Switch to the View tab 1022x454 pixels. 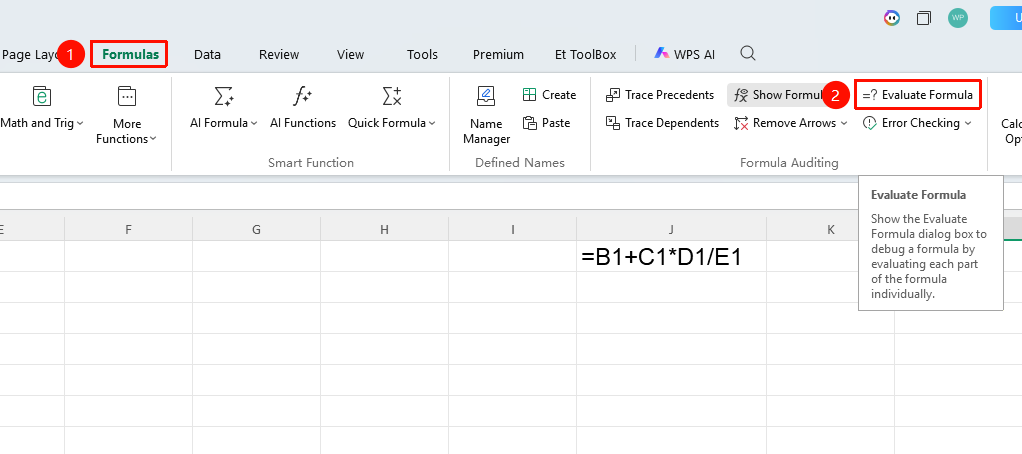[x=351, y=55]
